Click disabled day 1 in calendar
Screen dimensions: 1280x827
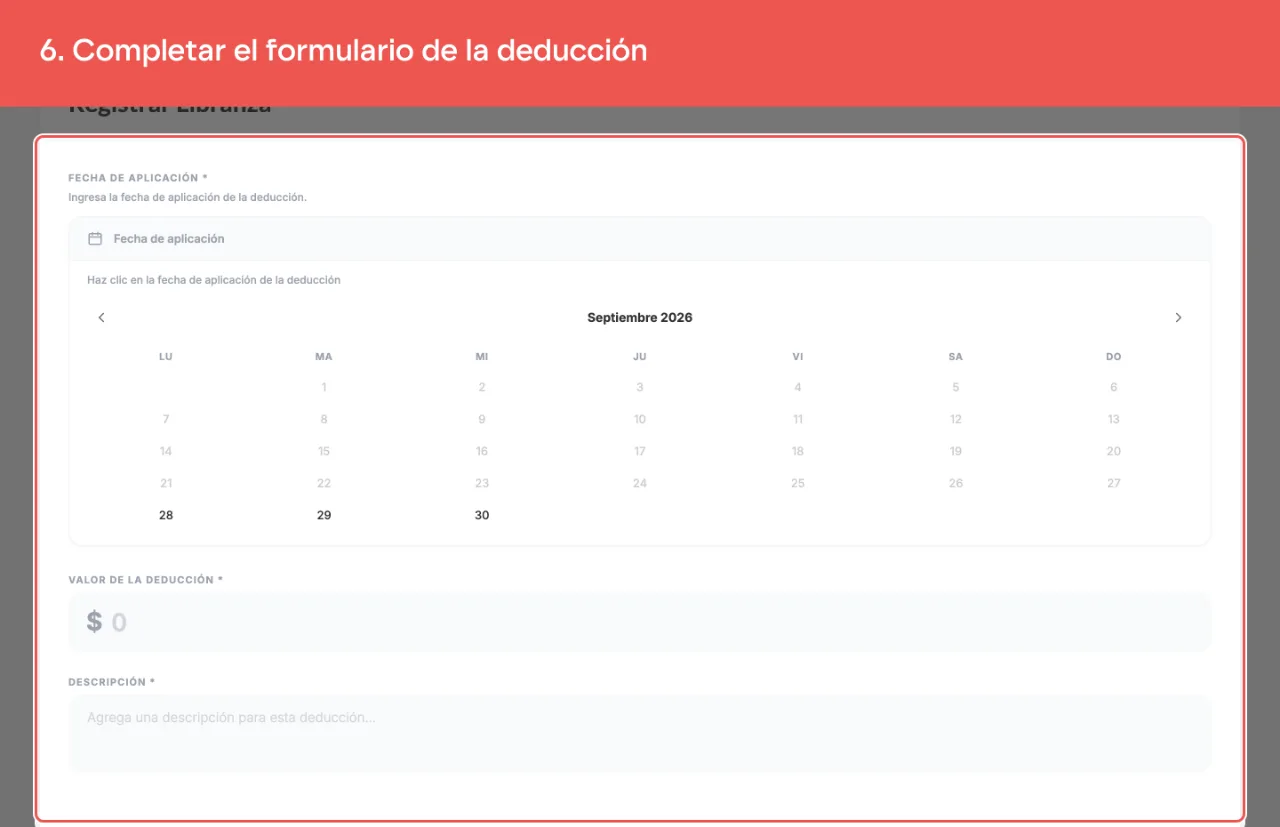tap(324, 387)
